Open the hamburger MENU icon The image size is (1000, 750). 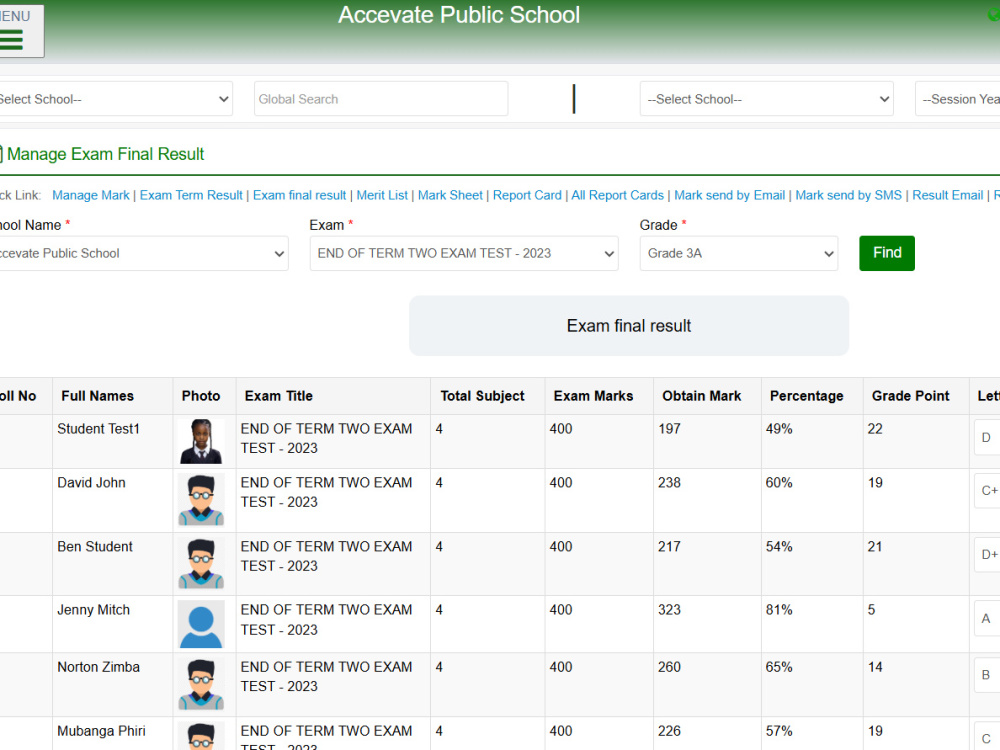[x=11, y=40]
